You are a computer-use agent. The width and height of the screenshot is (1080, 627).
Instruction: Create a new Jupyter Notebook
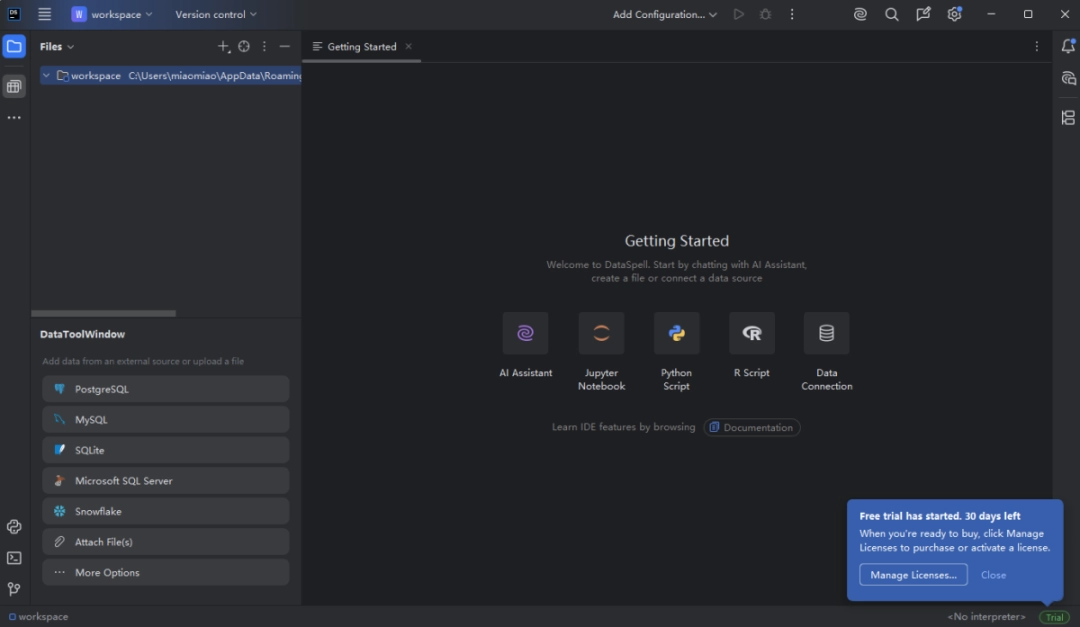click(x=601, y=333)
